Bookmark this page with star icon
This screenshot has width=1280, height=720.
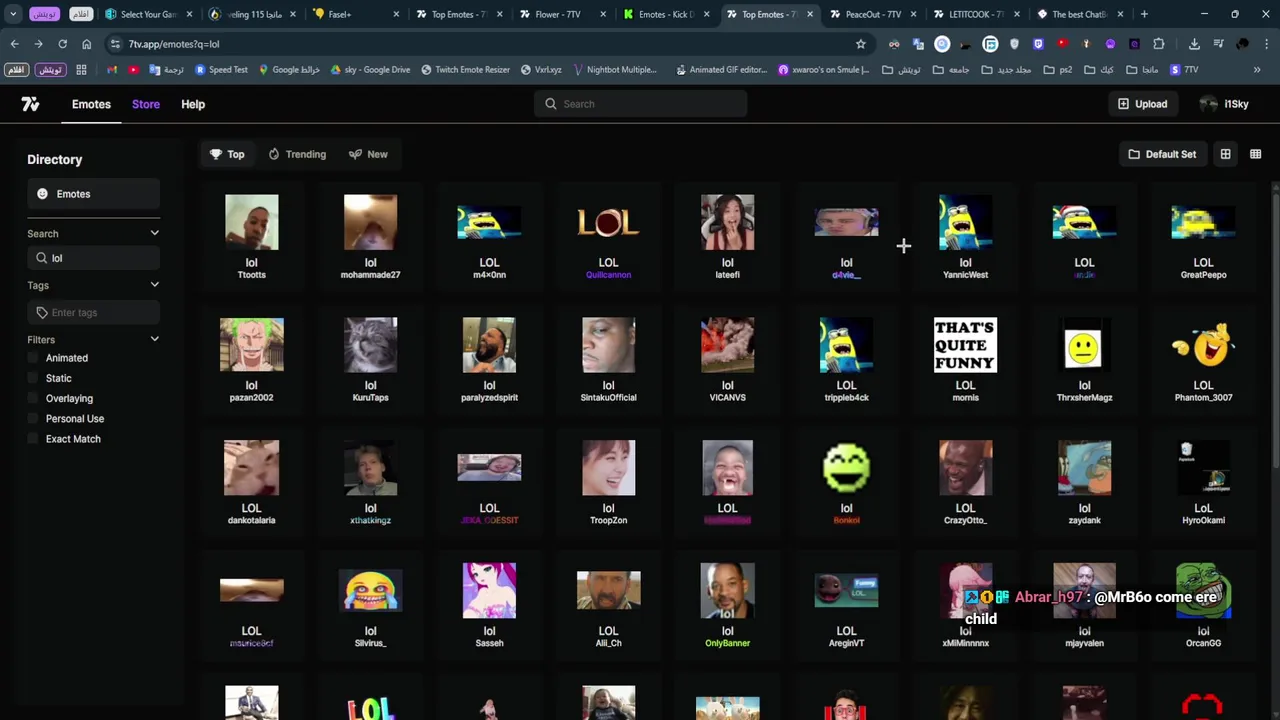click(860, 44)
